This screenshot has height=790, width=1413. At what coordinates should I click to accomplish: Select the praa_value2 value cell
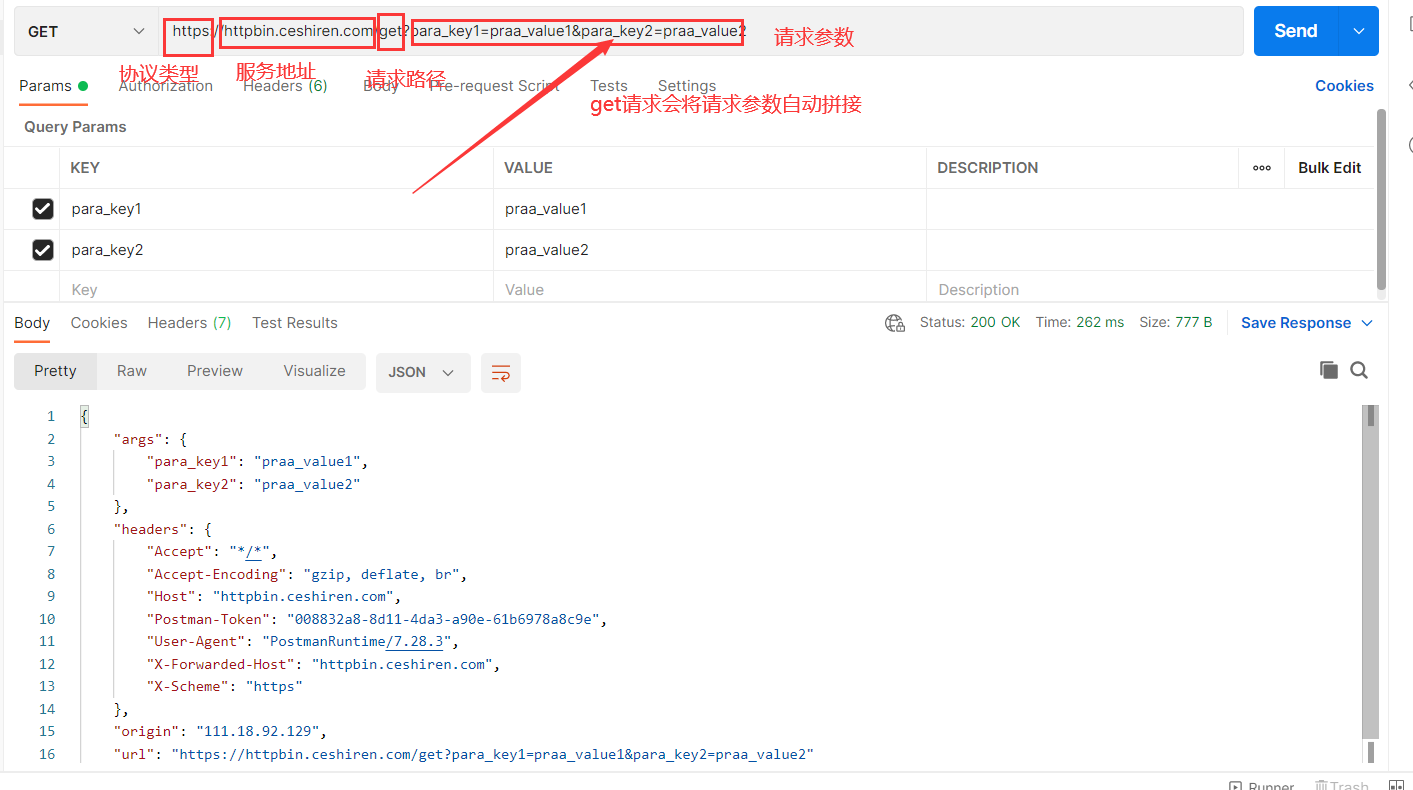710,250
